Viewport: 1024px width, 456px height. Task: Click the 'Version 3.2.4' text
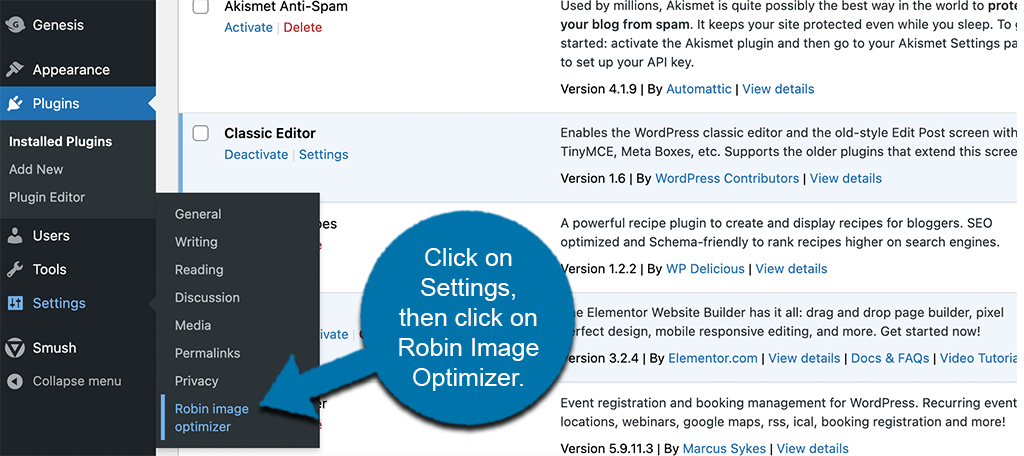coord(601,358)
